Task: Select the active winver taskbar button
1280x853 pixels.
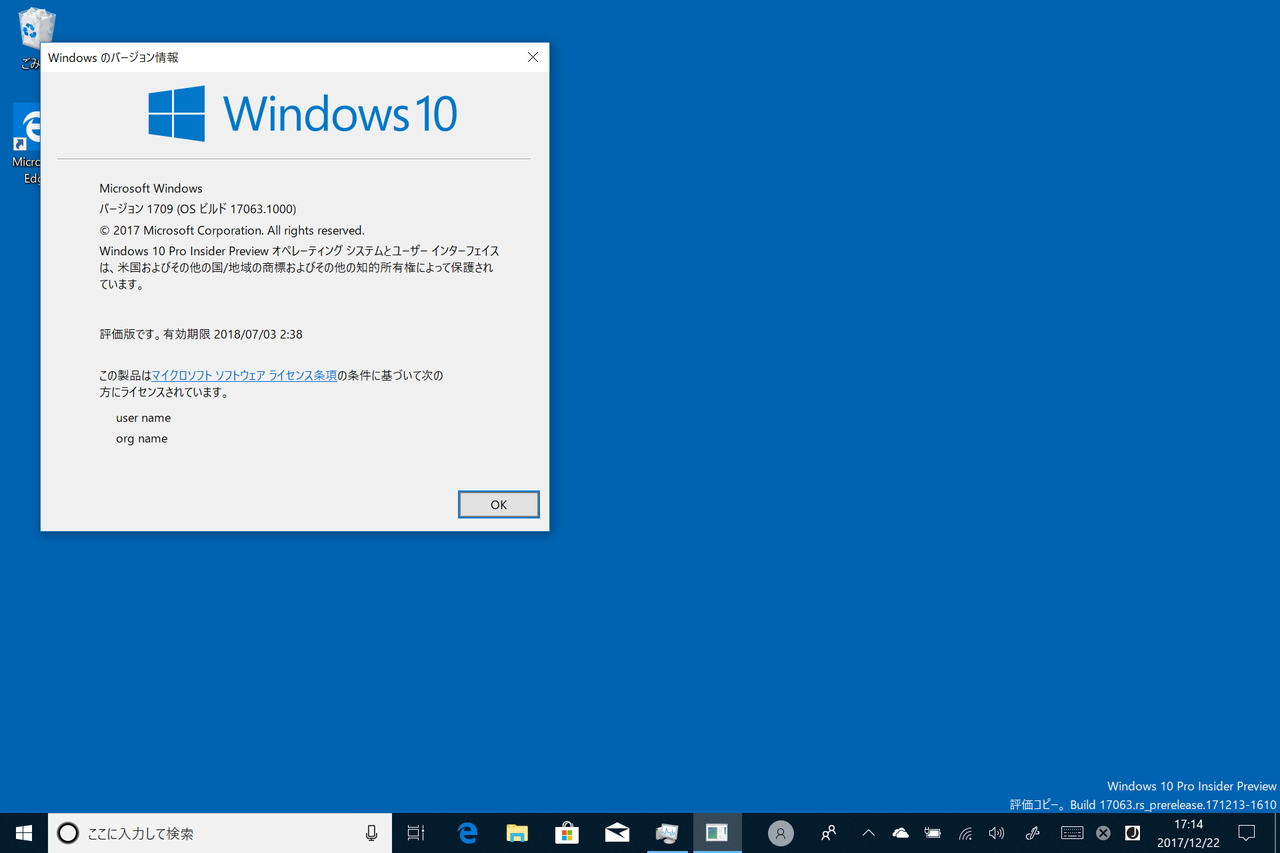Action: pyautogui.click(x=717, y=833)
